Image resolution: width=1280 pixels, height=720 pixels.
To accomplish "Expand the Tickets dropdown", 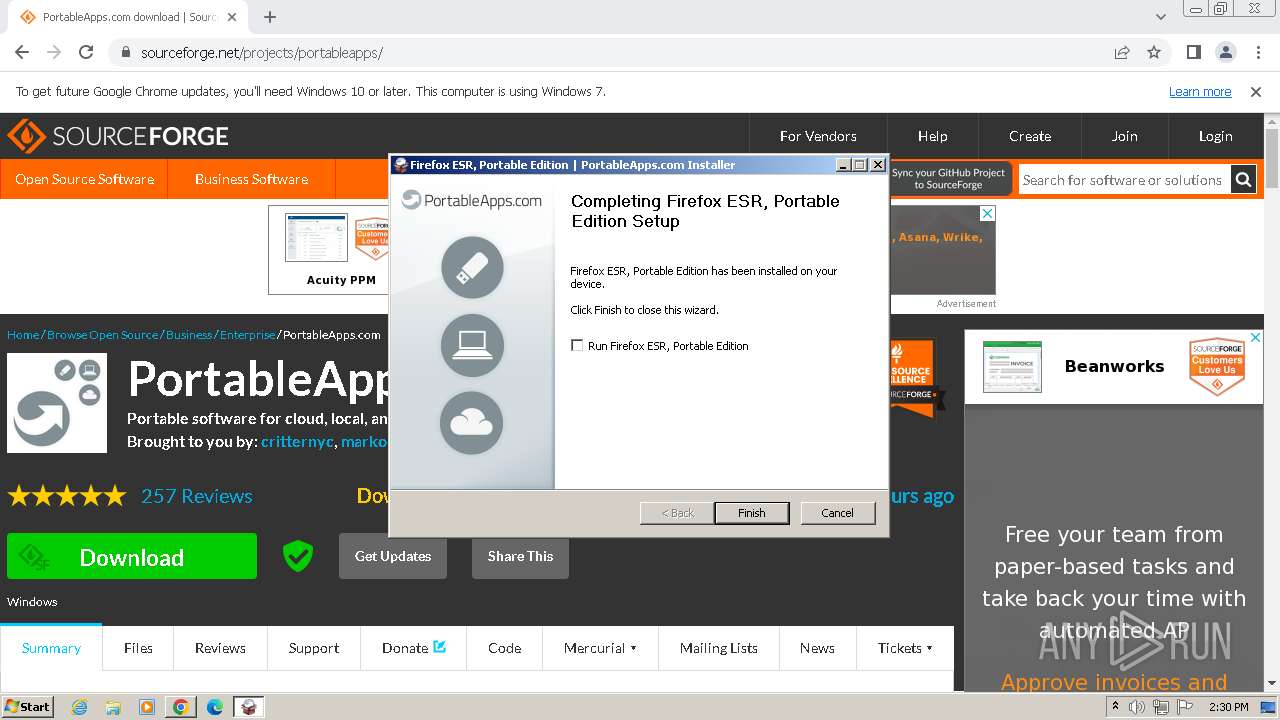I will pyautogui.click(x=905, y=648).
